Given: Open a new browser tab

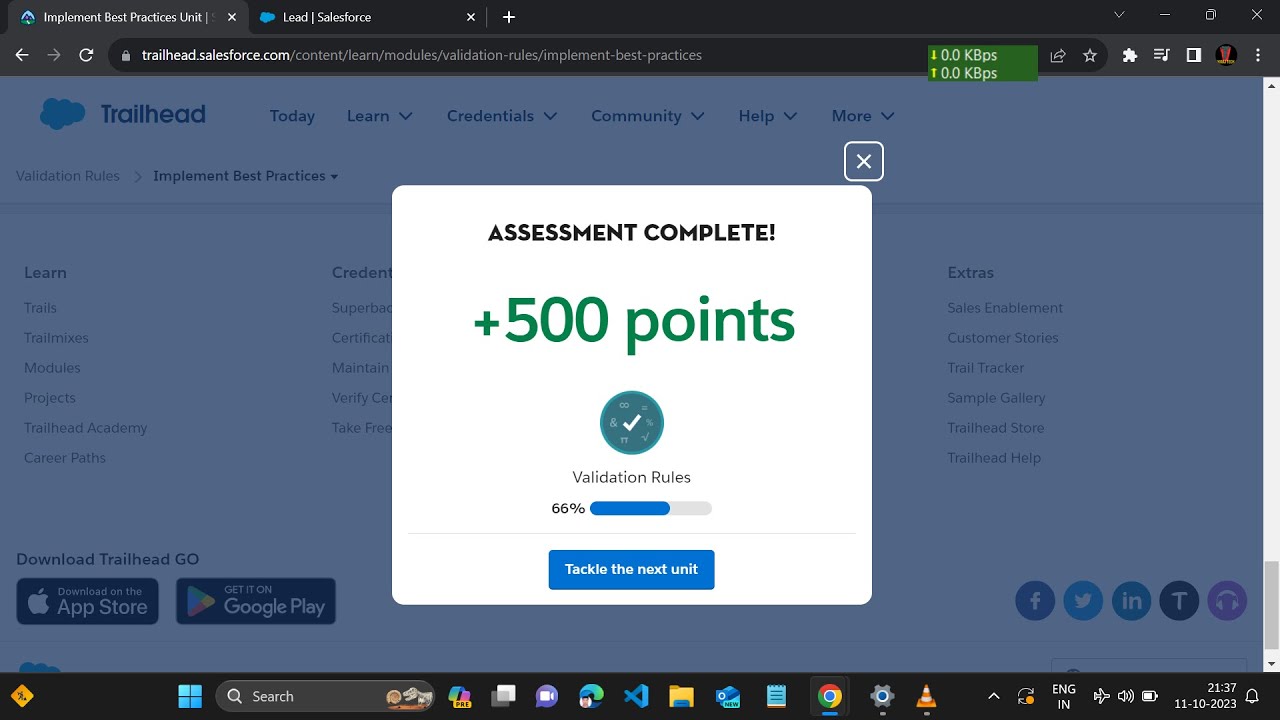Looking at the screenshot, I should click(509, 17).
